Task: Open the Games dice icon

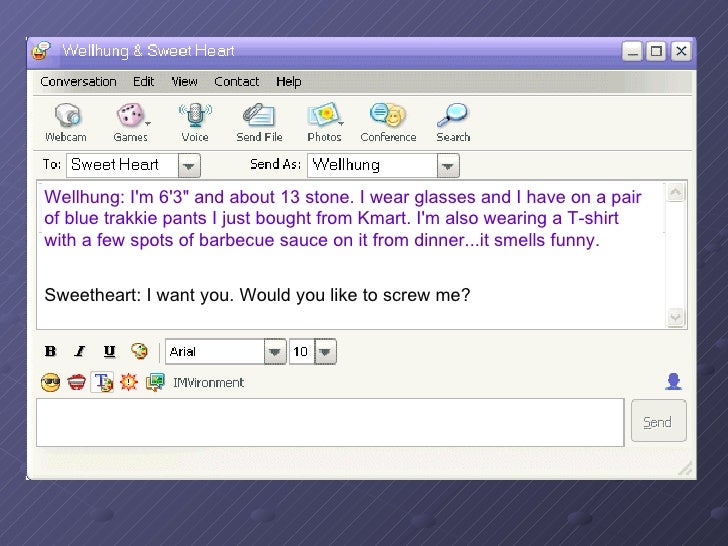Action: 130,115
